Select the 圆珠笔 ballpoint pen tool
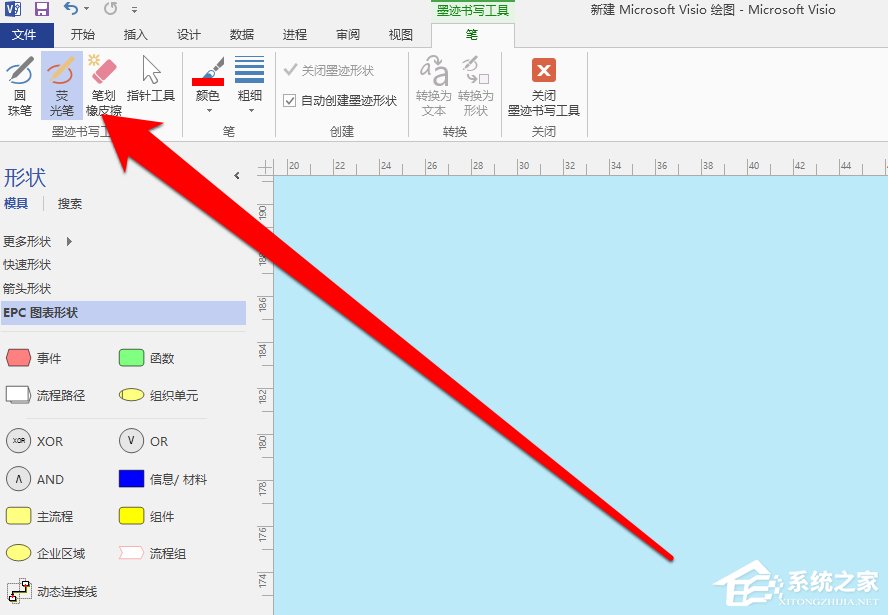 20,88
